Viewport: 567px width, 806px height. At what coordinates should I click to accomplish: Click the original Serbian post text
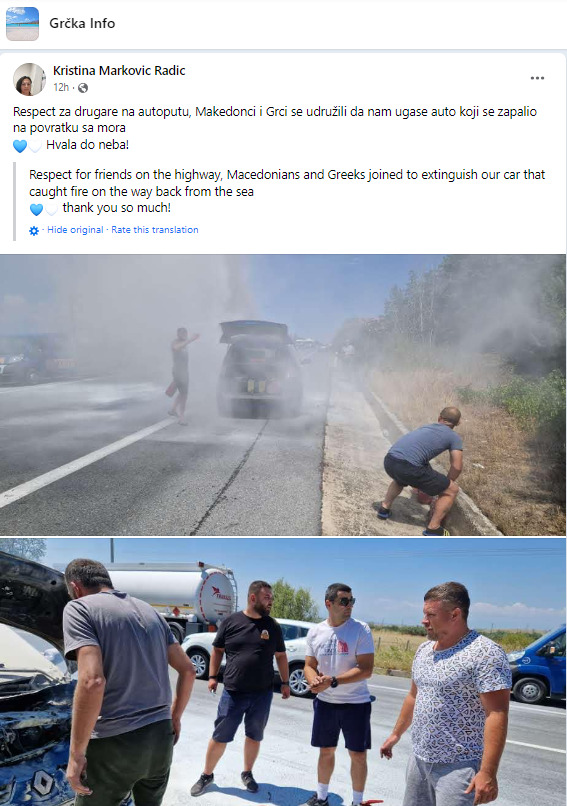(x=275, y=119)
